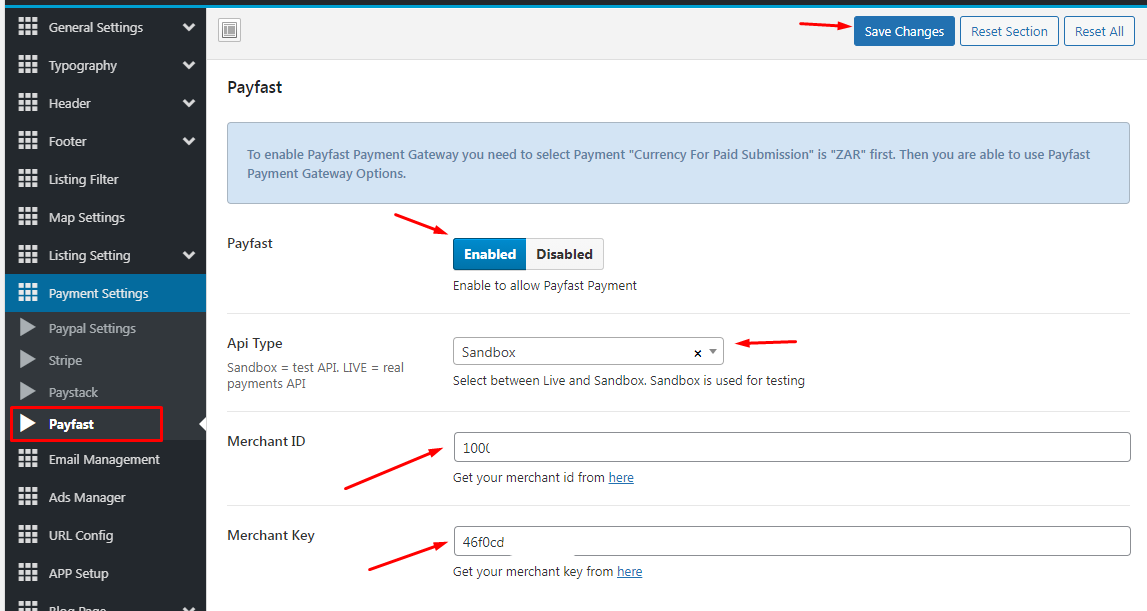Expand the Header menu chevron
1147x611 pixels.
[x=189, y=104]
